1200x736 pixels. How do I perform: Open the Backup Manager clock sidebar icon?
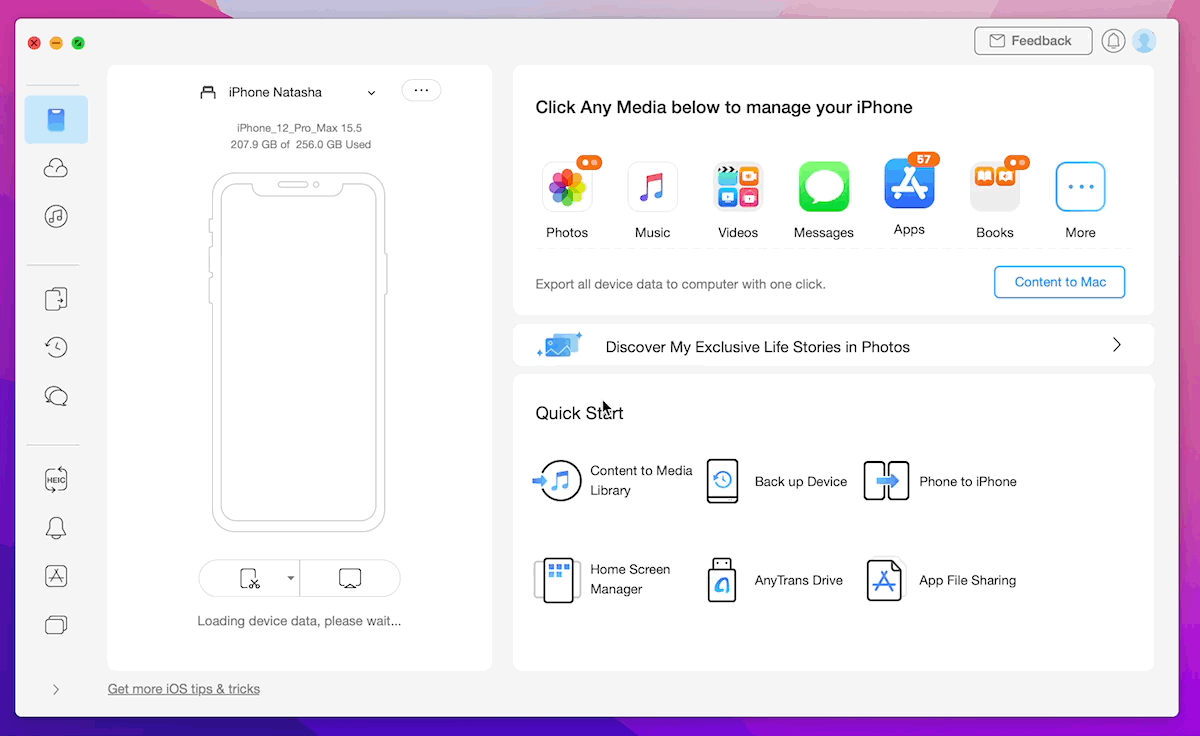point(56,347)
